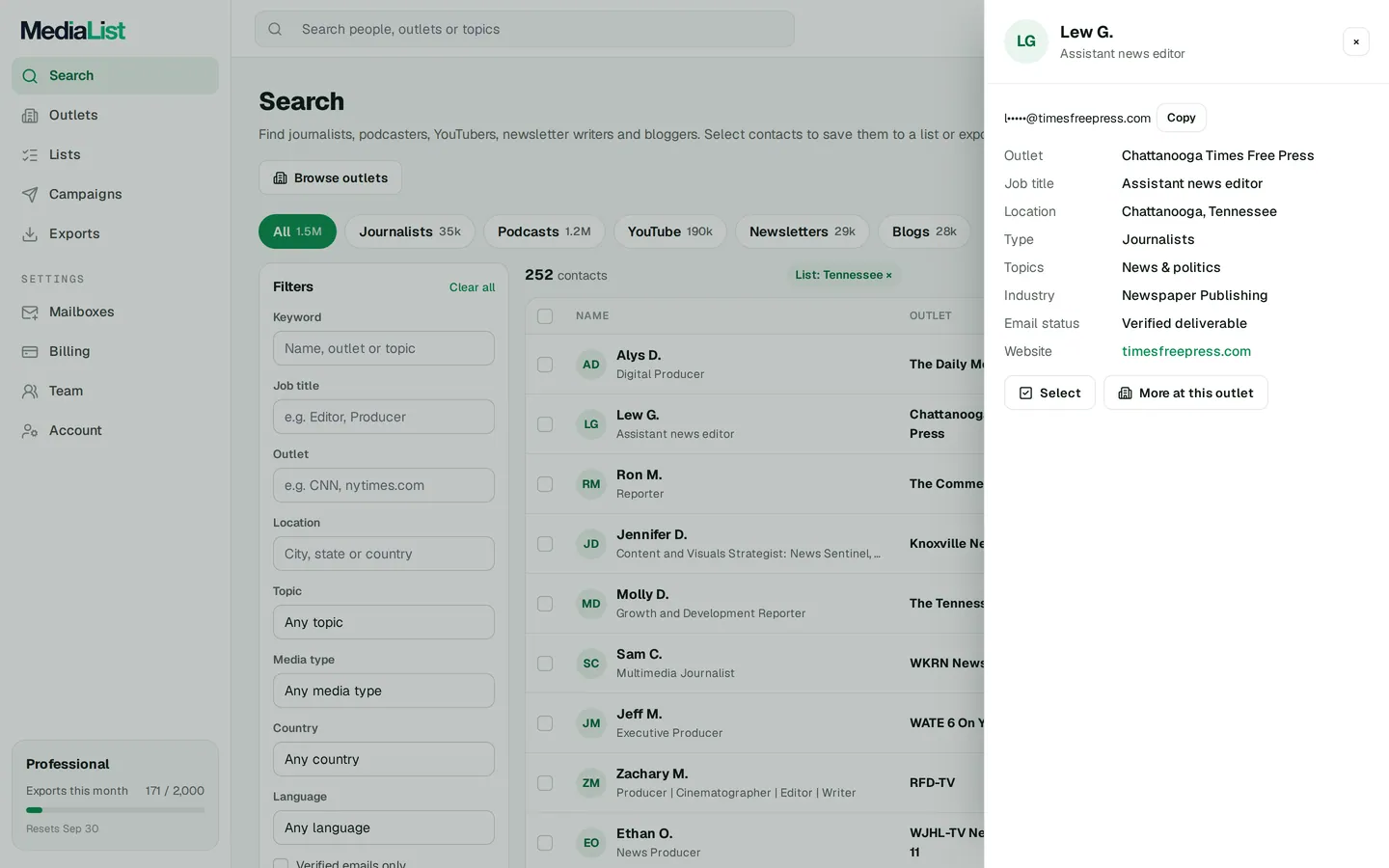Remove the List: Tennessee filter chip

coord(888,276)
